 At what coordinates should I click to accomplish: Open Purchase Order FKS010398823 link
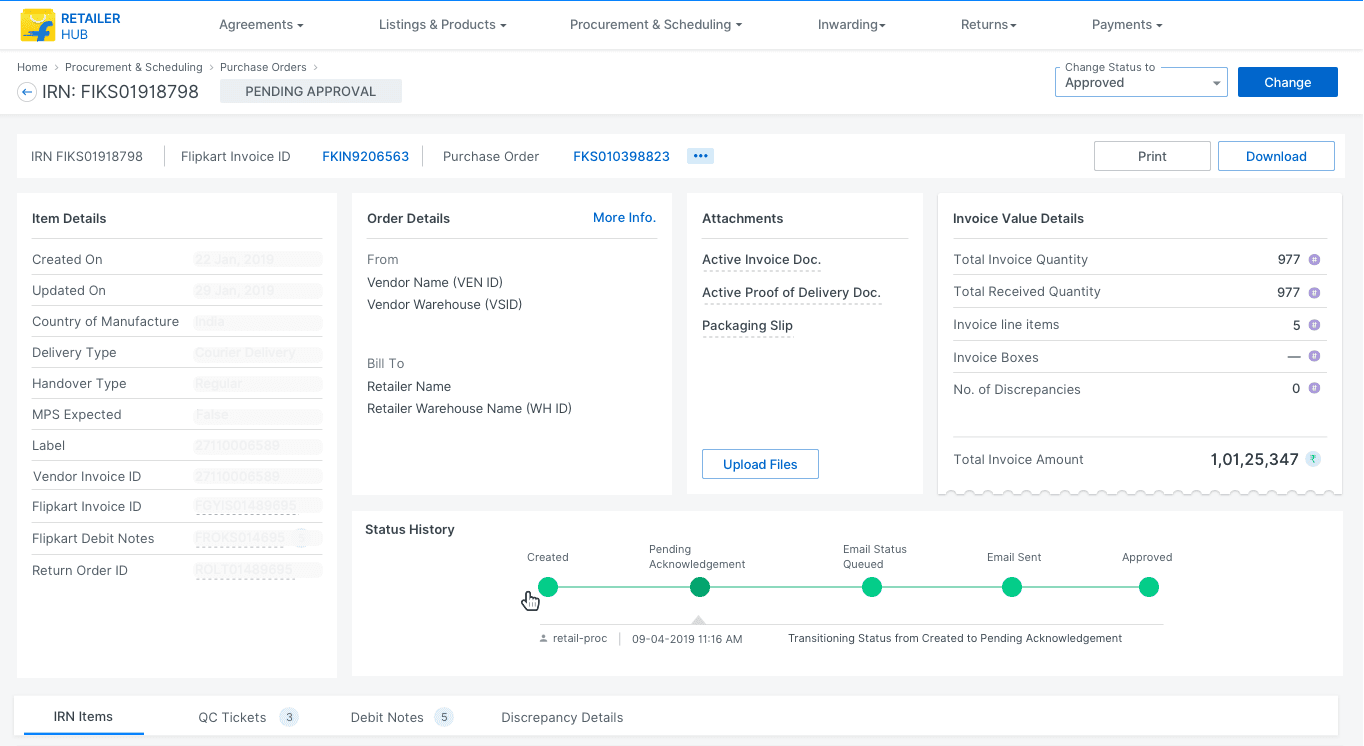621,156
